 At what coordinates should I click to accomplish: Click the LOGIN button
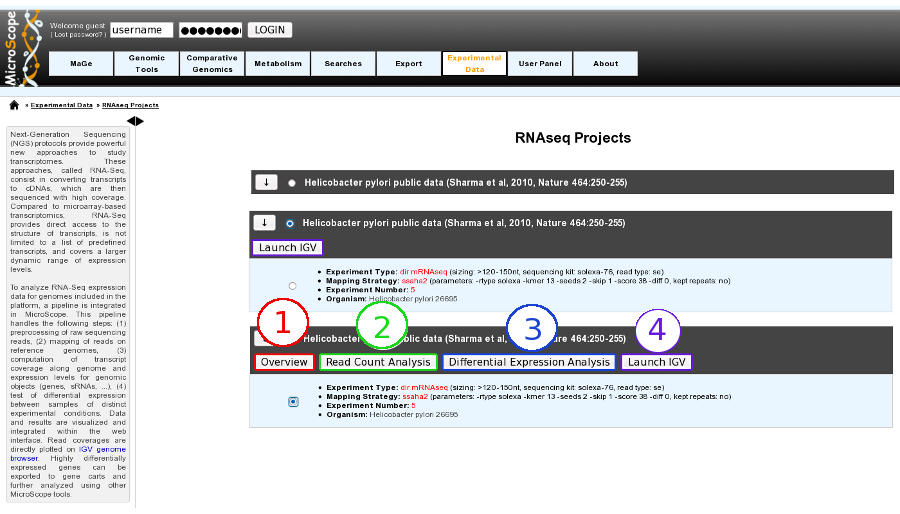tap(270, 30)
